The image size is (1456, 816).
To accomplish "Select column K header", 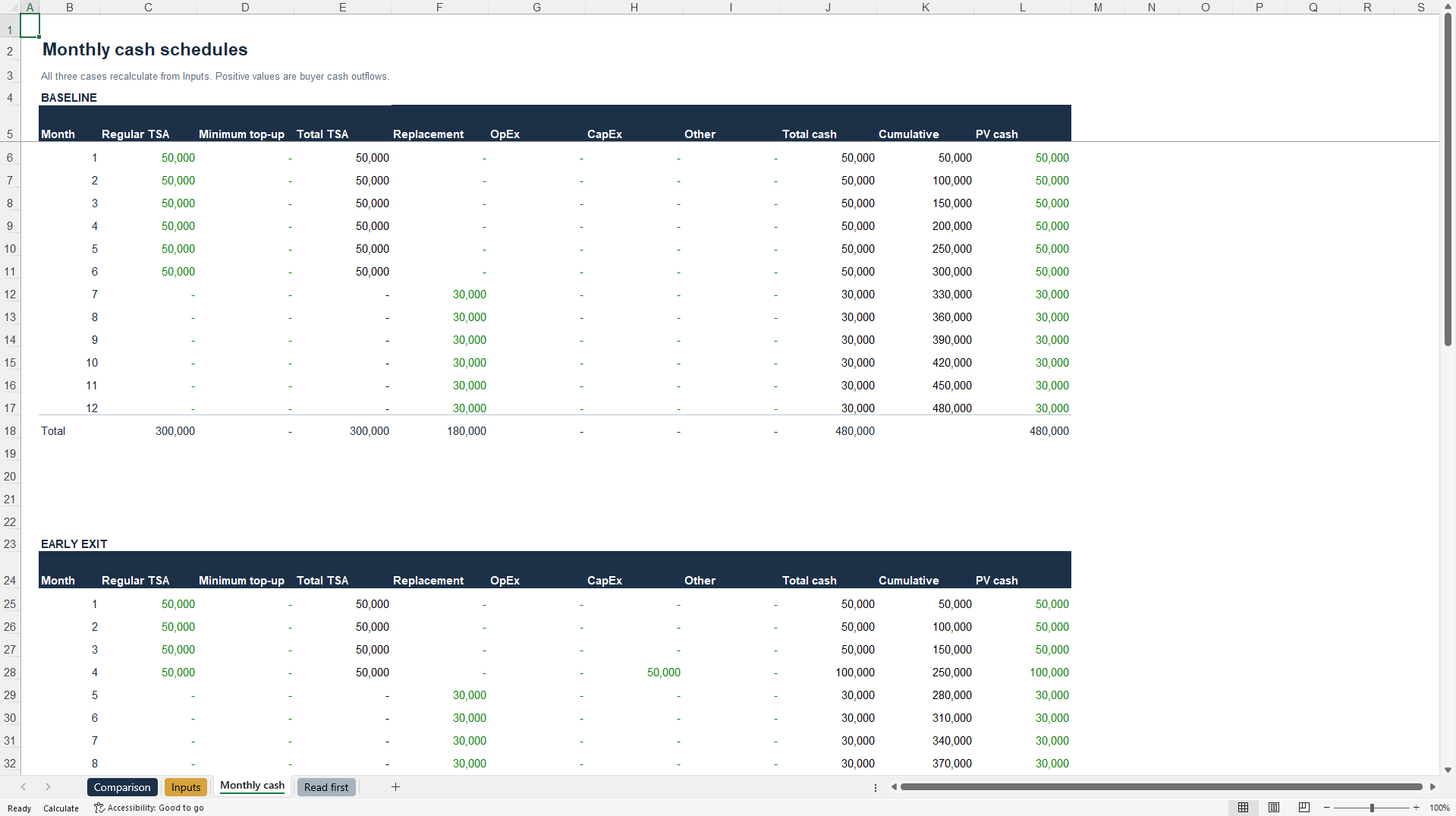I will (925, 8).
